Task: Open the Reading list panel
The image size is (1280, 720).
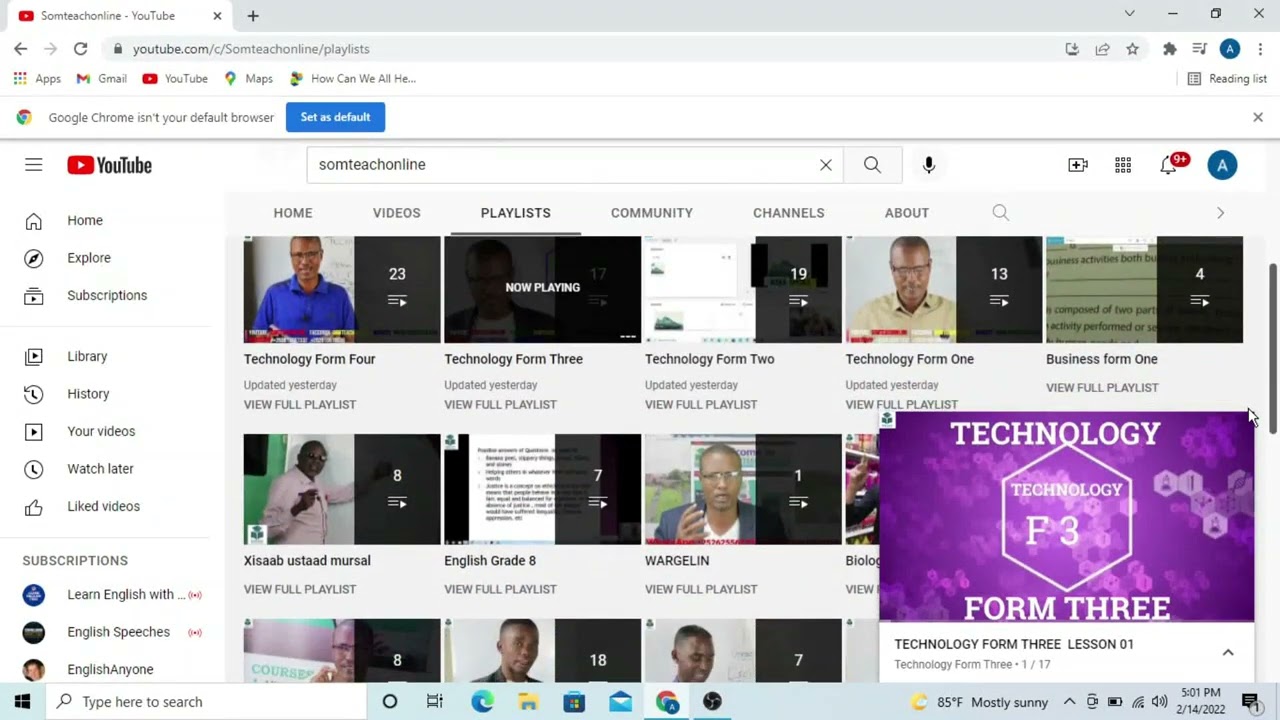Action: click(x=1227, y=79)
